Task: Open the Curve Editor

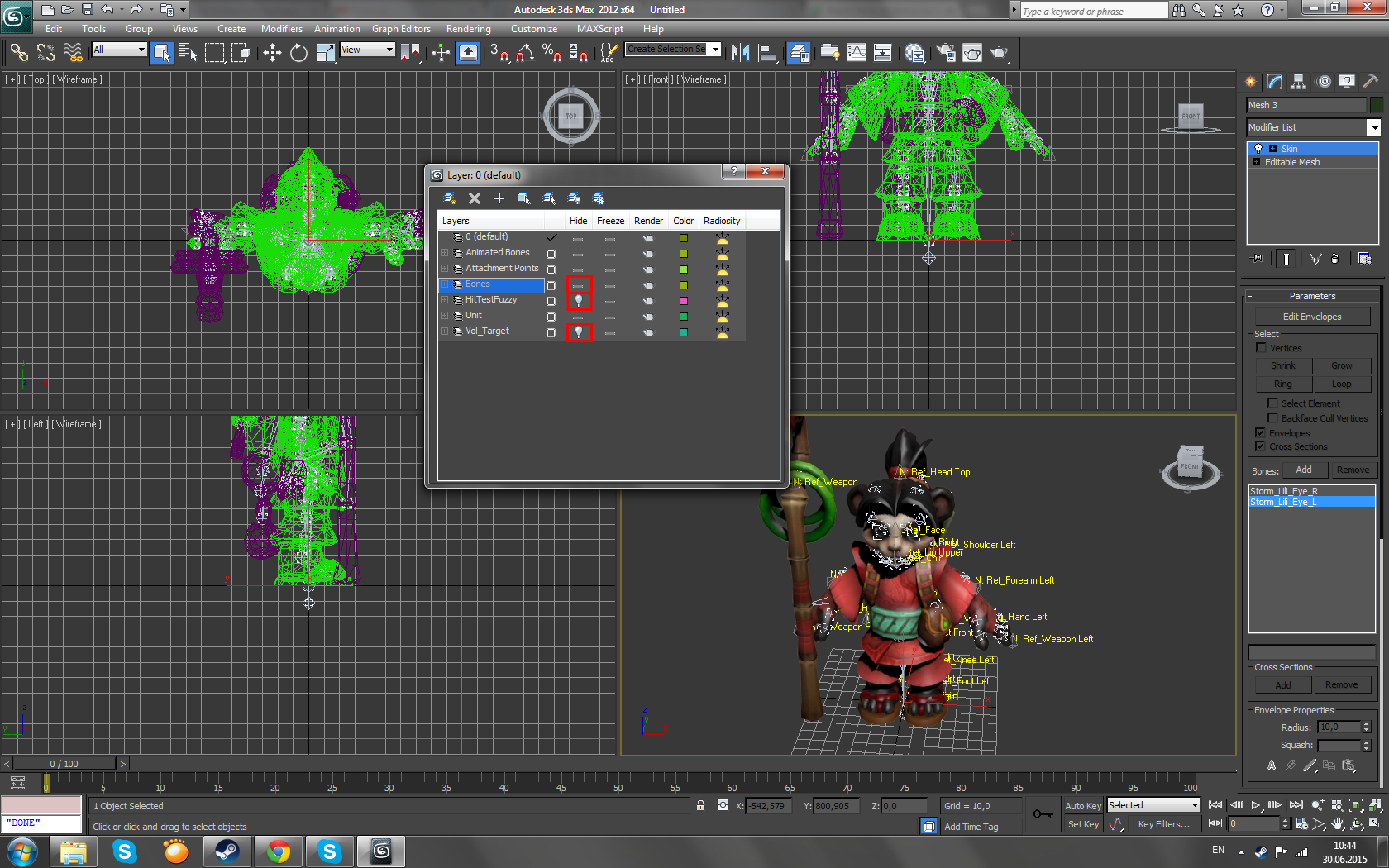Action: coord(857,53)
